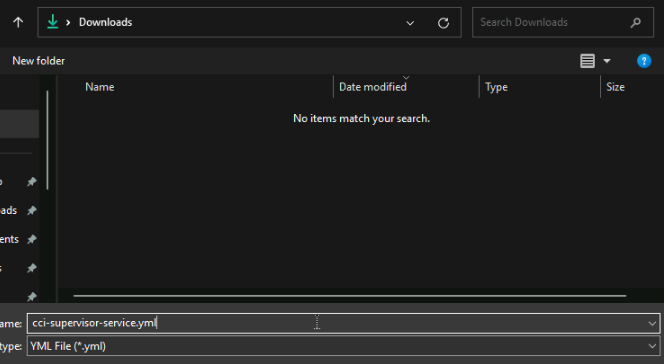The height and width of the screenshot is (364, 664).
Task: Click pin icon beside ads item
Action: [x=32, y=210]
